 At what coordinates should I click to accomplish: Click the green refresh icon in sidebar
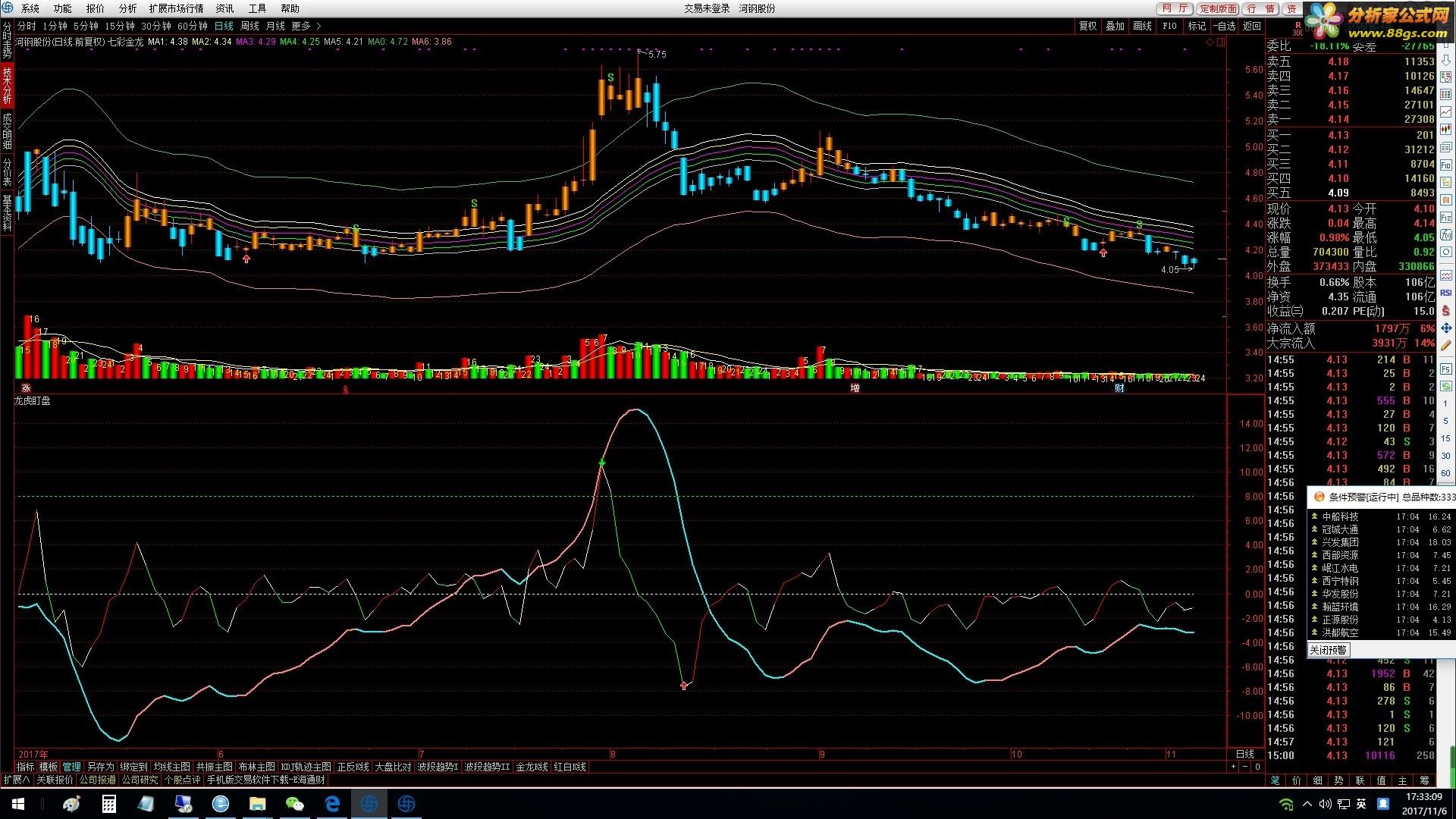1446,387
